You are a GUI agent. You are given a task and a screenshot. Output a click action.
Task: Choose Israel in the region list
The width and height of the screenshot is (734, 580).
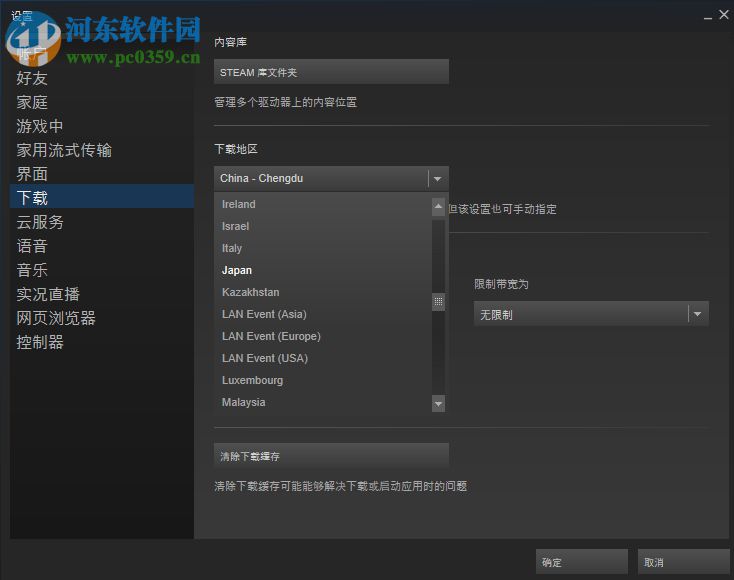point(323,226)
